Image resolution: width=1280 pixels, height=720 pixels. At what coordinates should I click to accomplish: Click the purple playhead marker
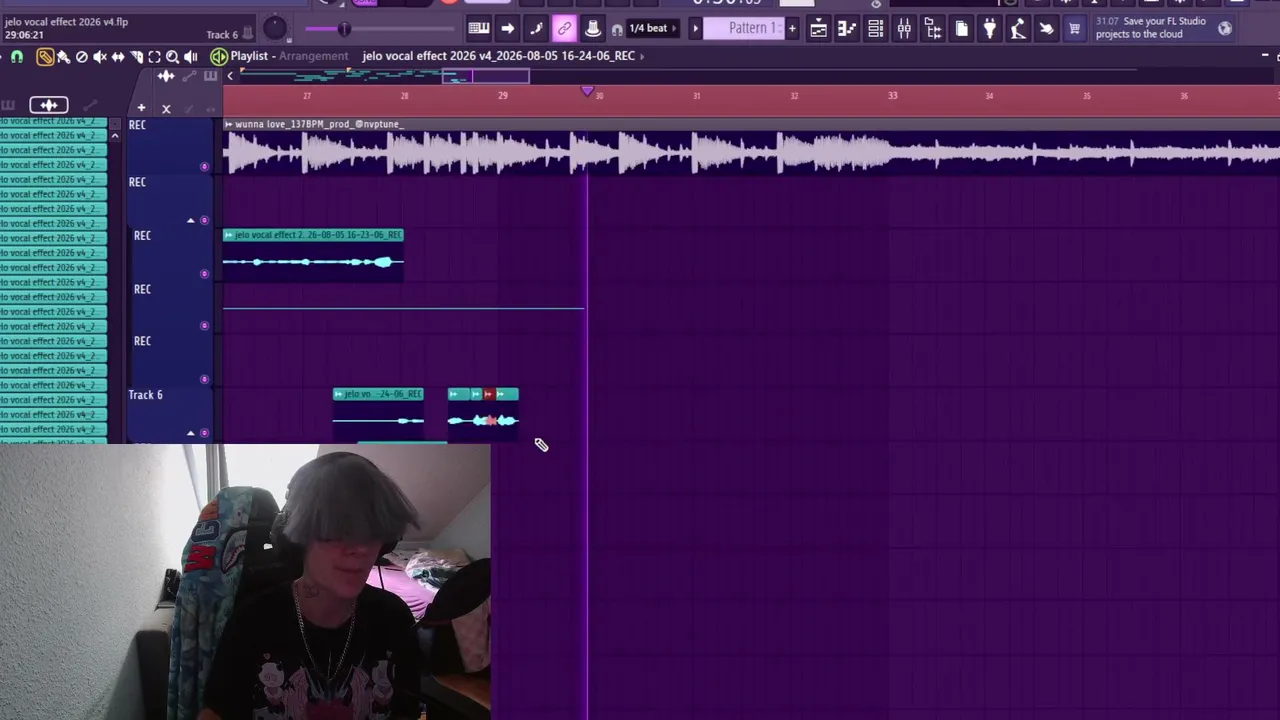pos(587,92)
